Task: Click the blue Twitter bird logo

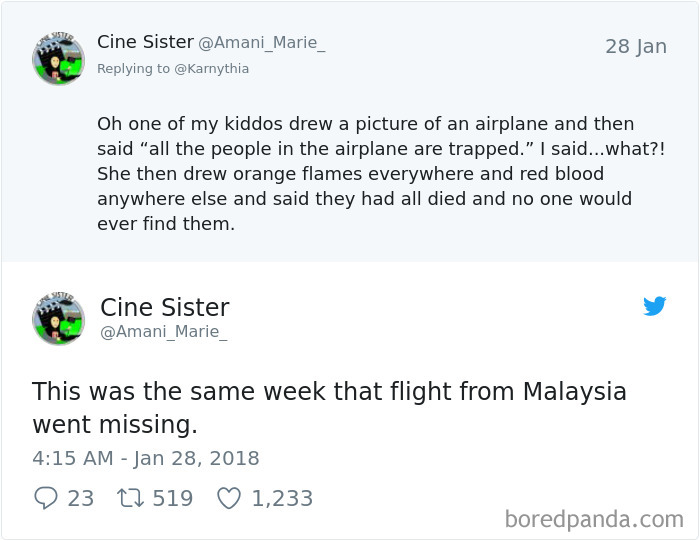Action: coord(655,306)
